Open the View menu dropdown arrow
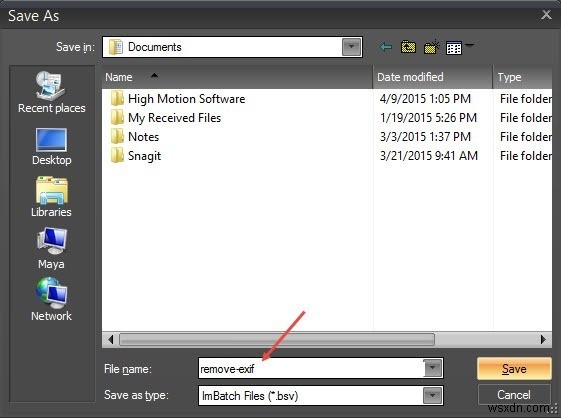 (469, 45)
